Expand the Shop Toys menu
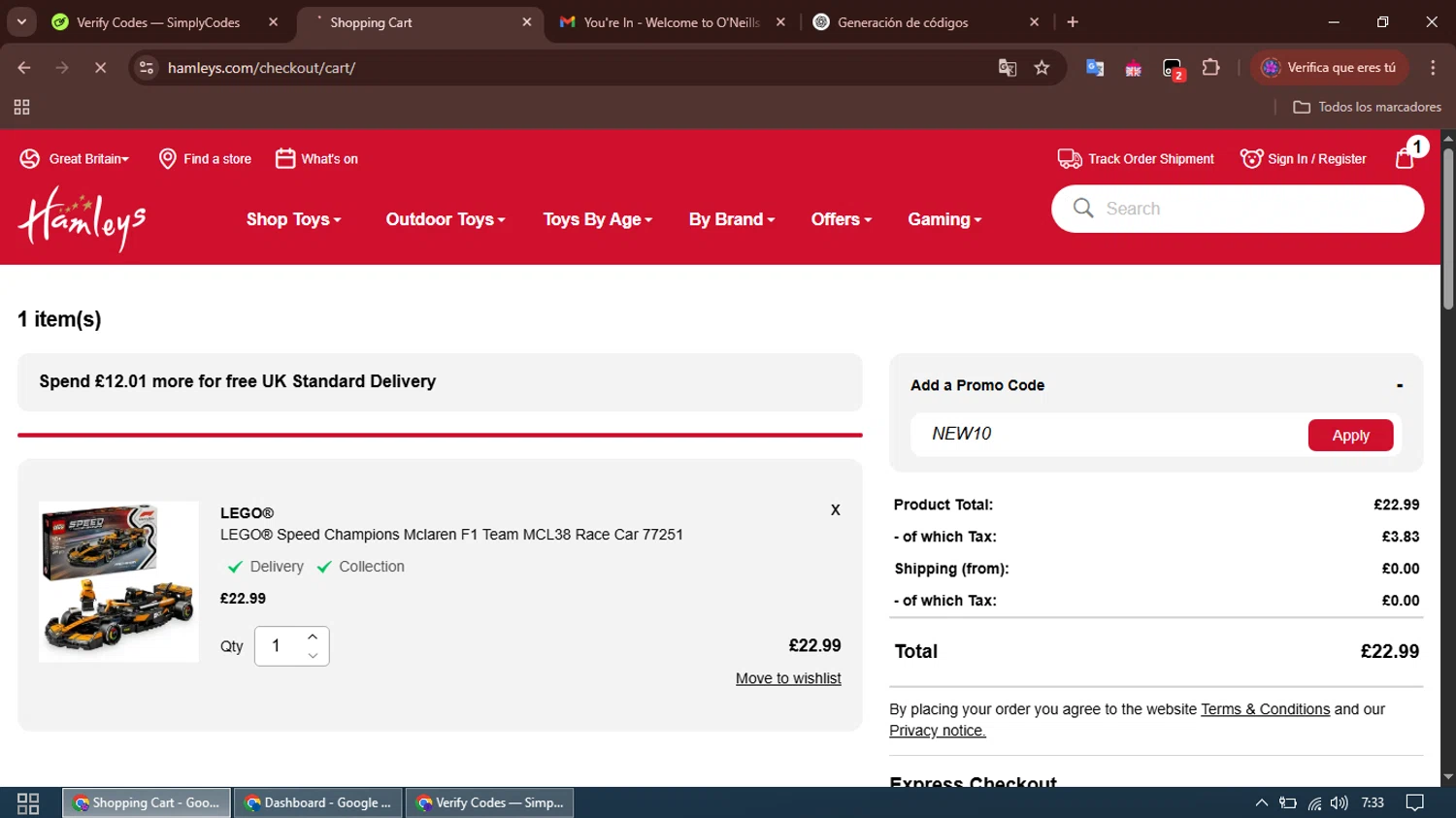The image size is (1456, 818). tap(294, 219)
